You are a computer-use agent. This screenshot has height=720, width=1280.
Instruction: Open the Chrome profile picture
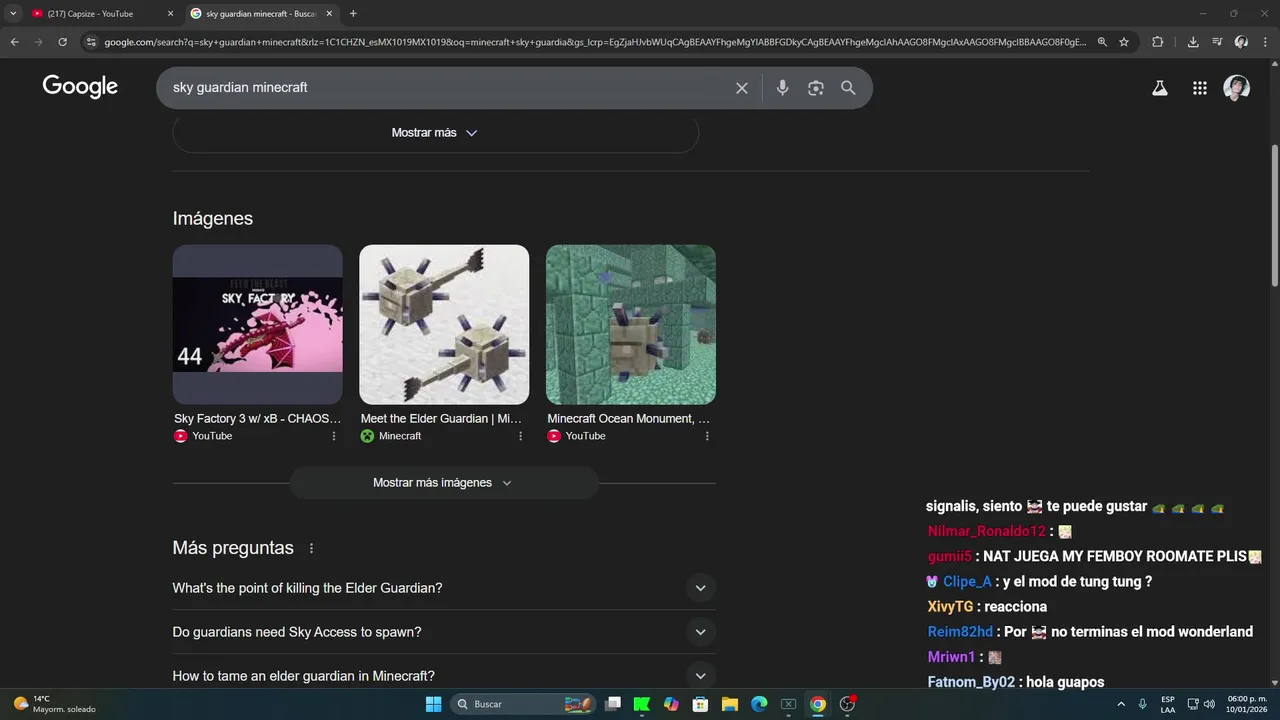(1241, 42)
